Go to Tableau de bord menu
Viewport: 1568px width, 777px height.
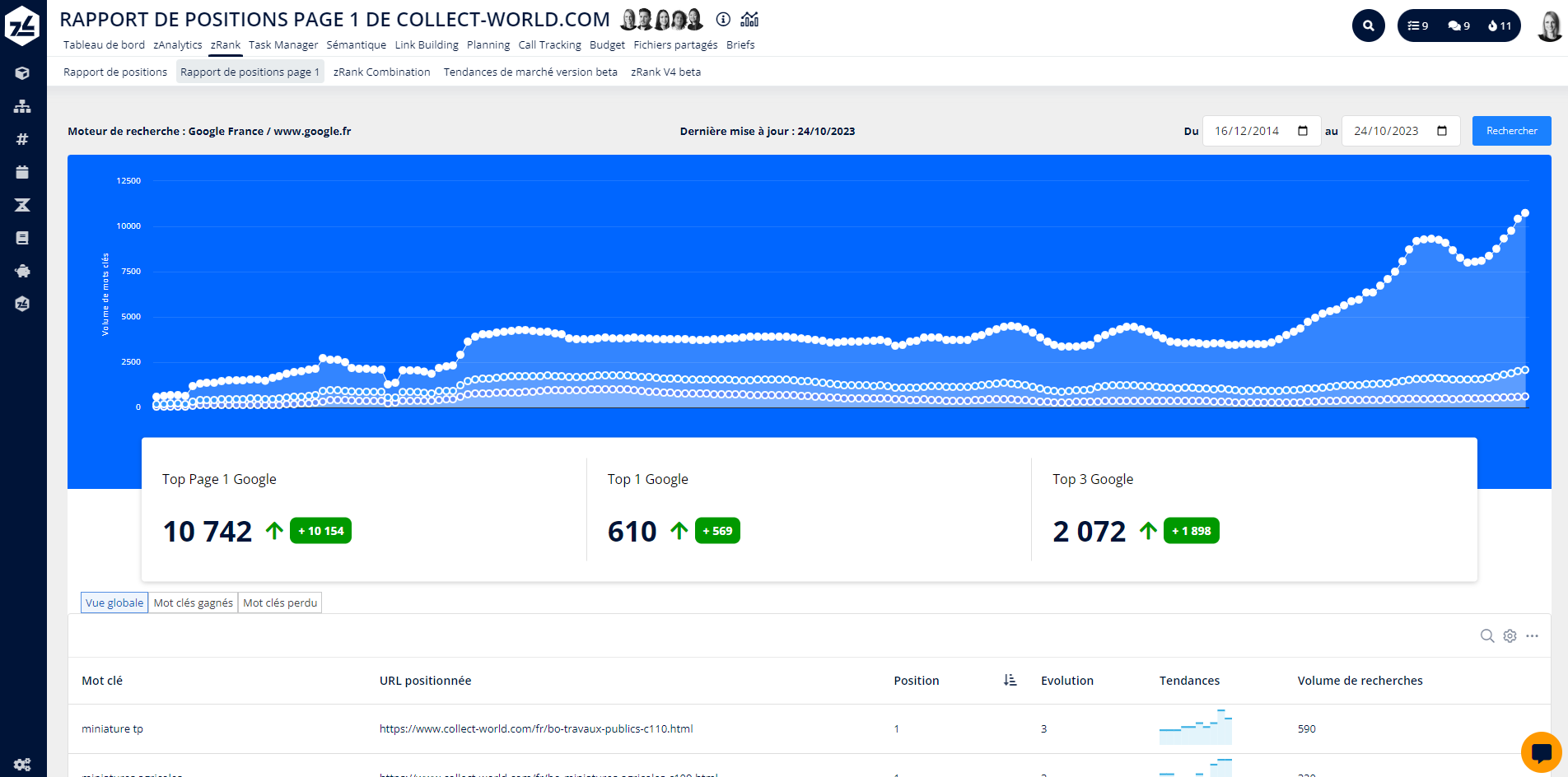click(x=104, y=44)
